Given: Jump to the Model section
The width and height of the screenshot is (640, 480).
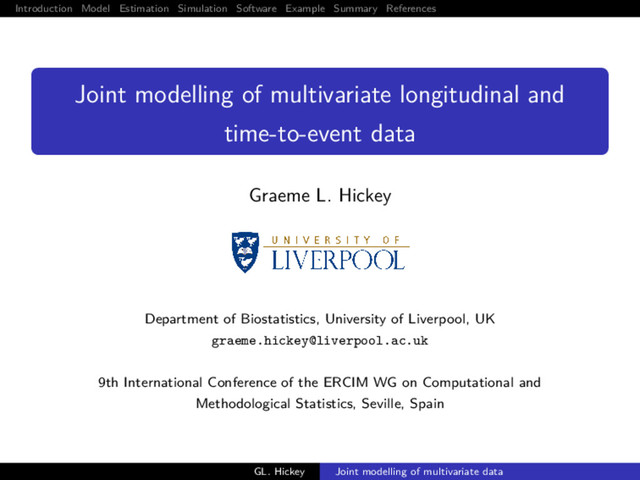Looking at the screenshot, I should coord(96,8).
